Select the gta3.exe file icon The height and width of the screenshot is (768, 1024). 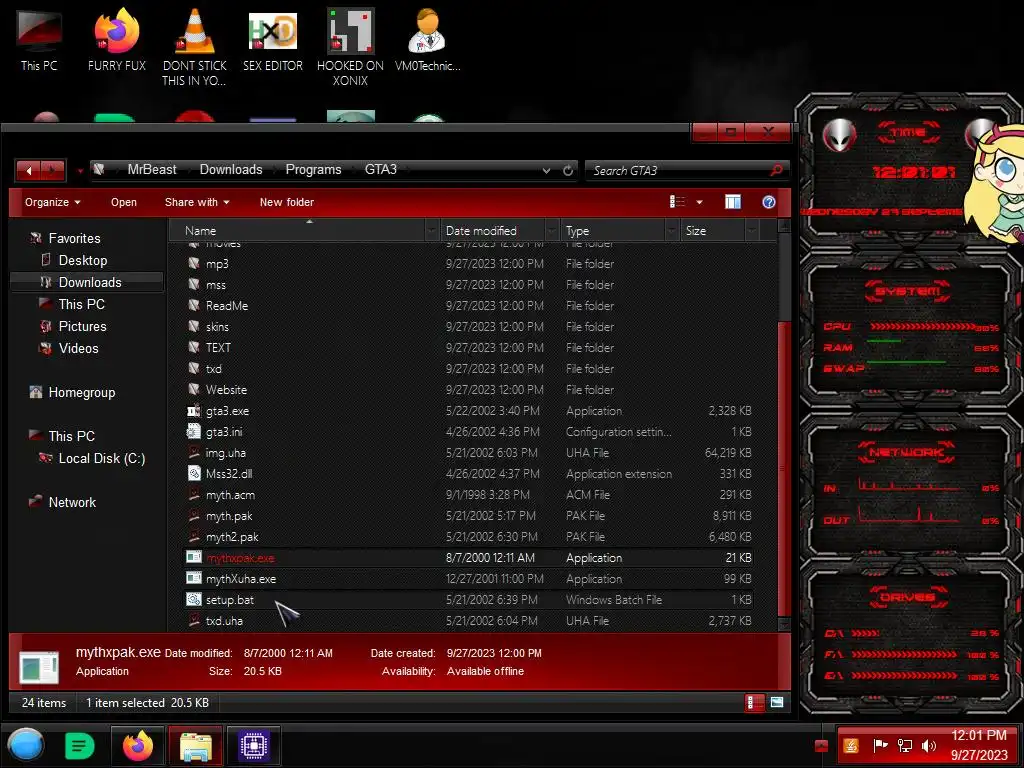coord(194,411)
